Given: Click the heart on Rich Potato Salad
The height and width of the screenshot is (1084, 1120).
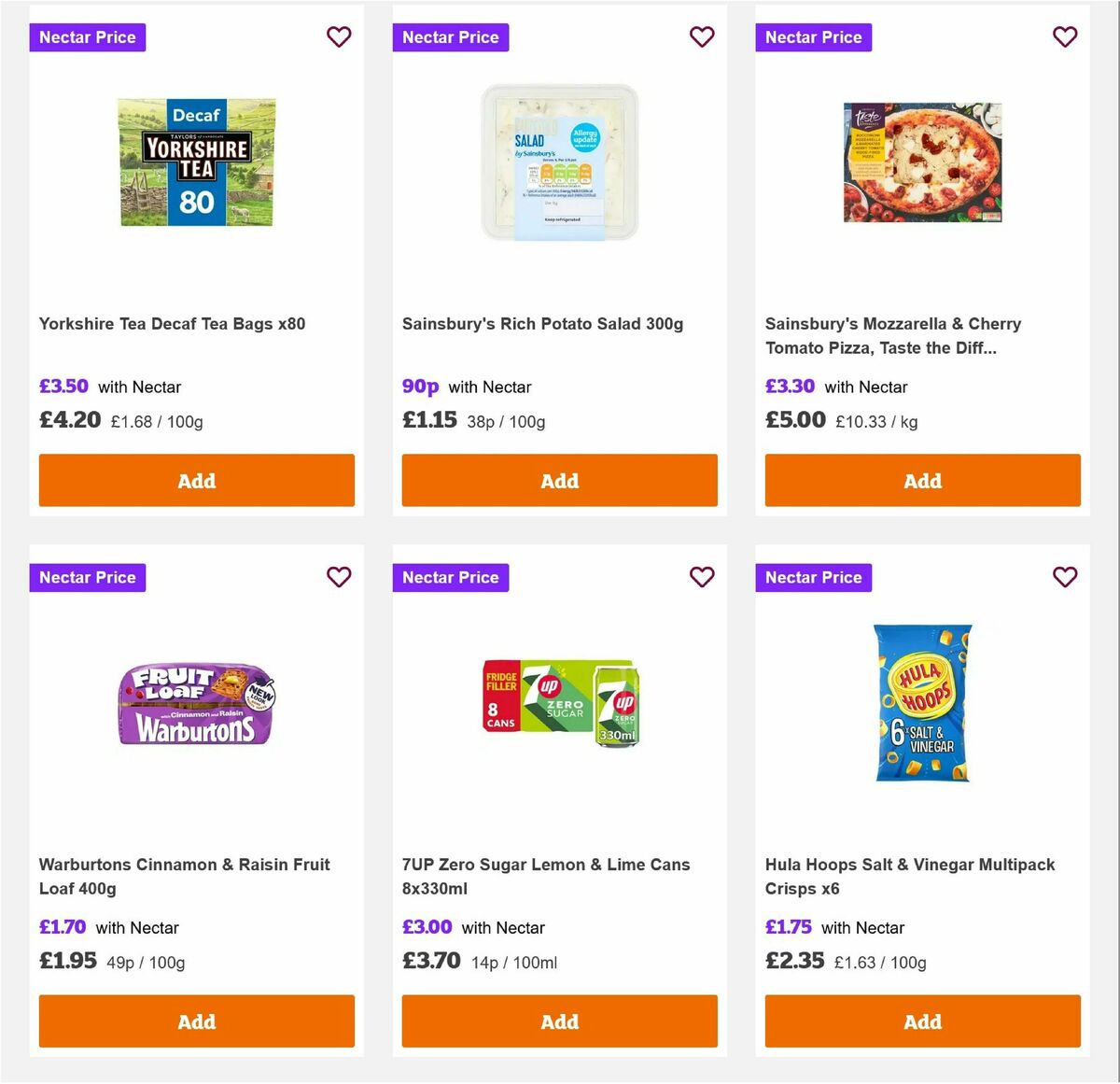Looking at the screenshot, I should [702, 36].
